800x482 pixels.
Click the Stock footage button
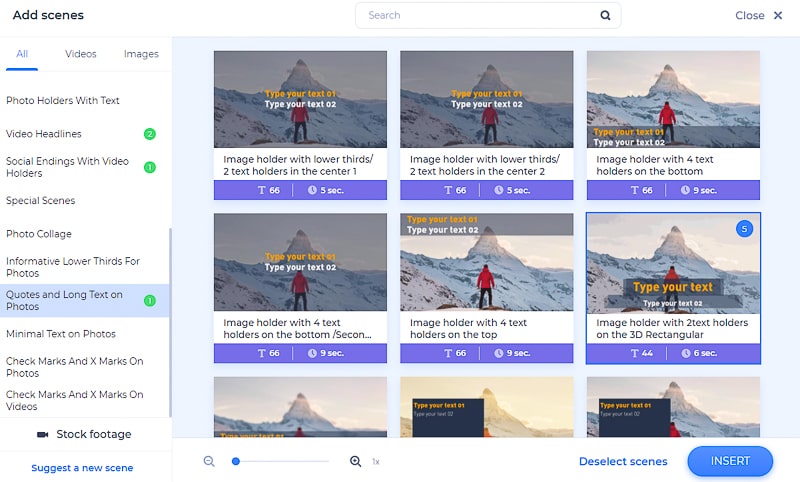[85, 434]
